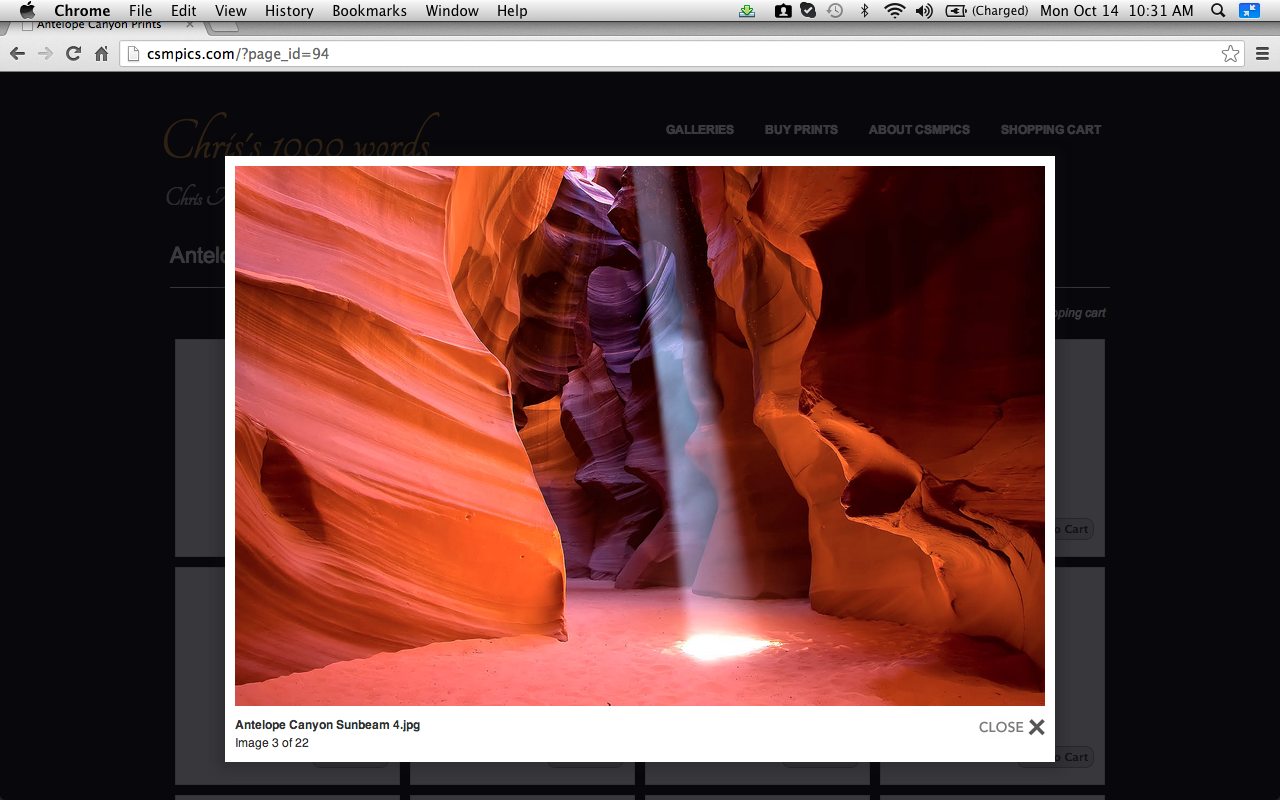Close the lightbox with the CLOSE X
The width and height of the screenshot is (1280, 800).
click(1011, 727)
